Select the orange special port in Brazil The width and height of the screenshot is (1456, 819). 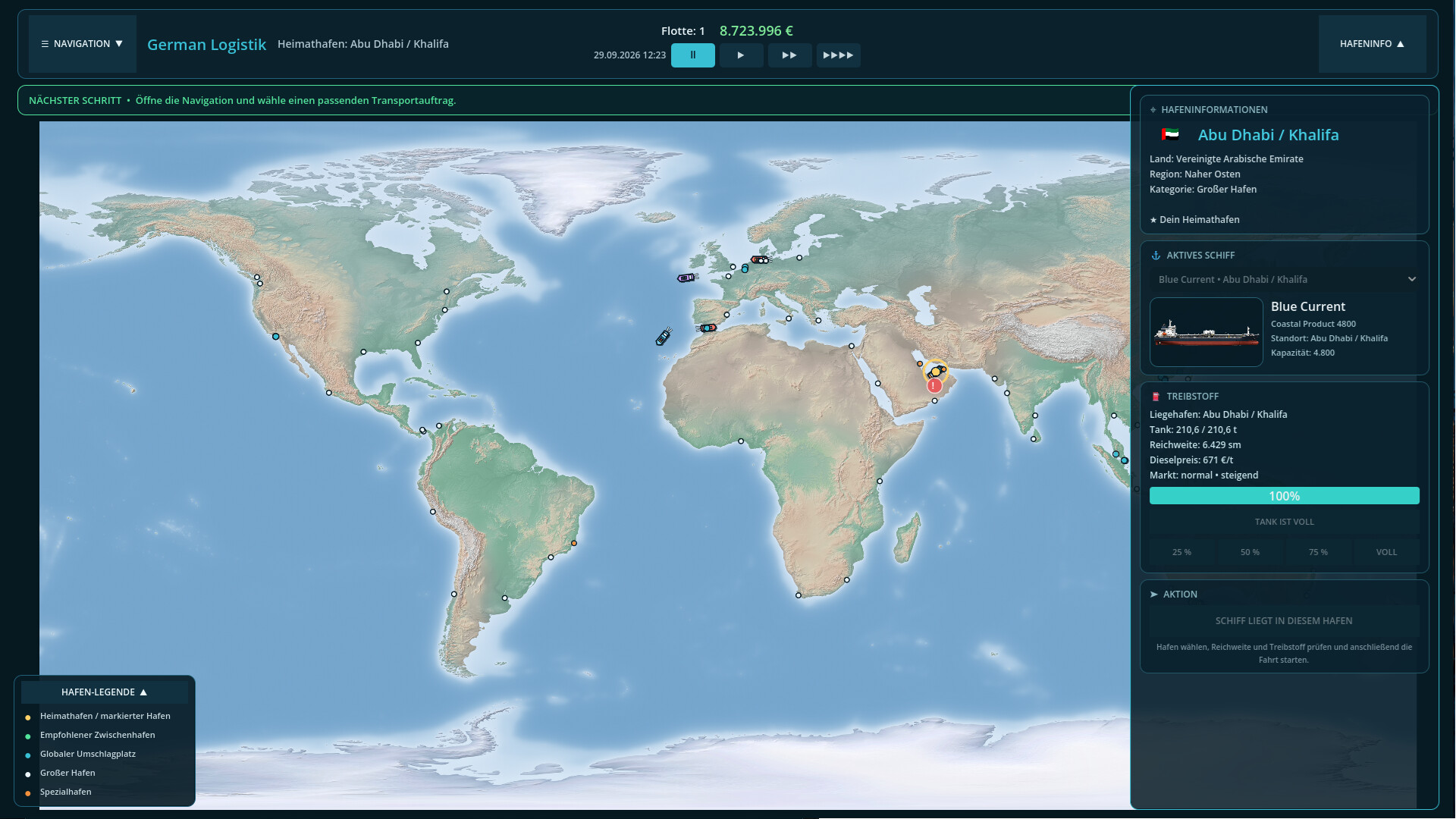pos(574,543)
